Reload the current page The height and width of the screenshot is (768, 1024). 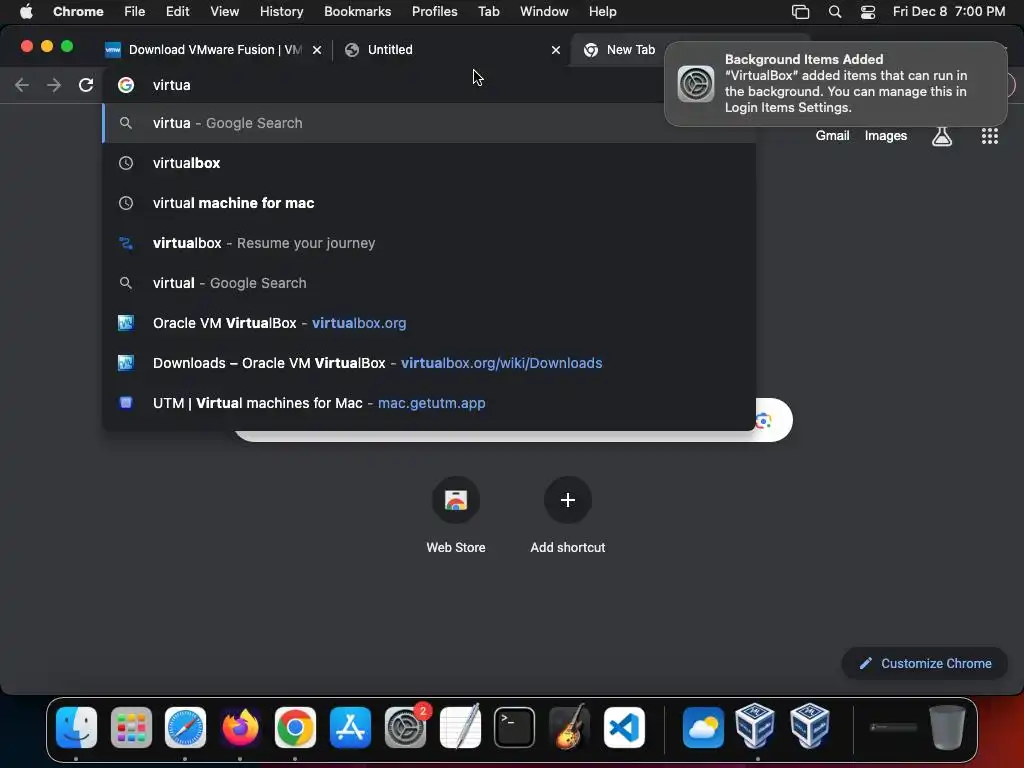pos(86,85)
